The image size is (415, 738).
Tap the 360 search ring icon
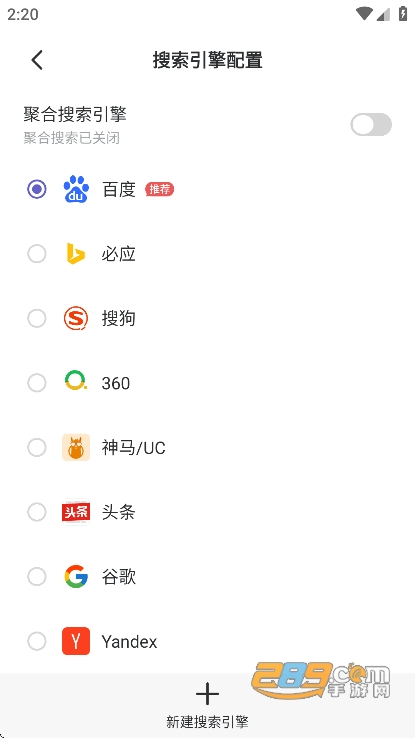pyautogui.click(x=76, y=382)
